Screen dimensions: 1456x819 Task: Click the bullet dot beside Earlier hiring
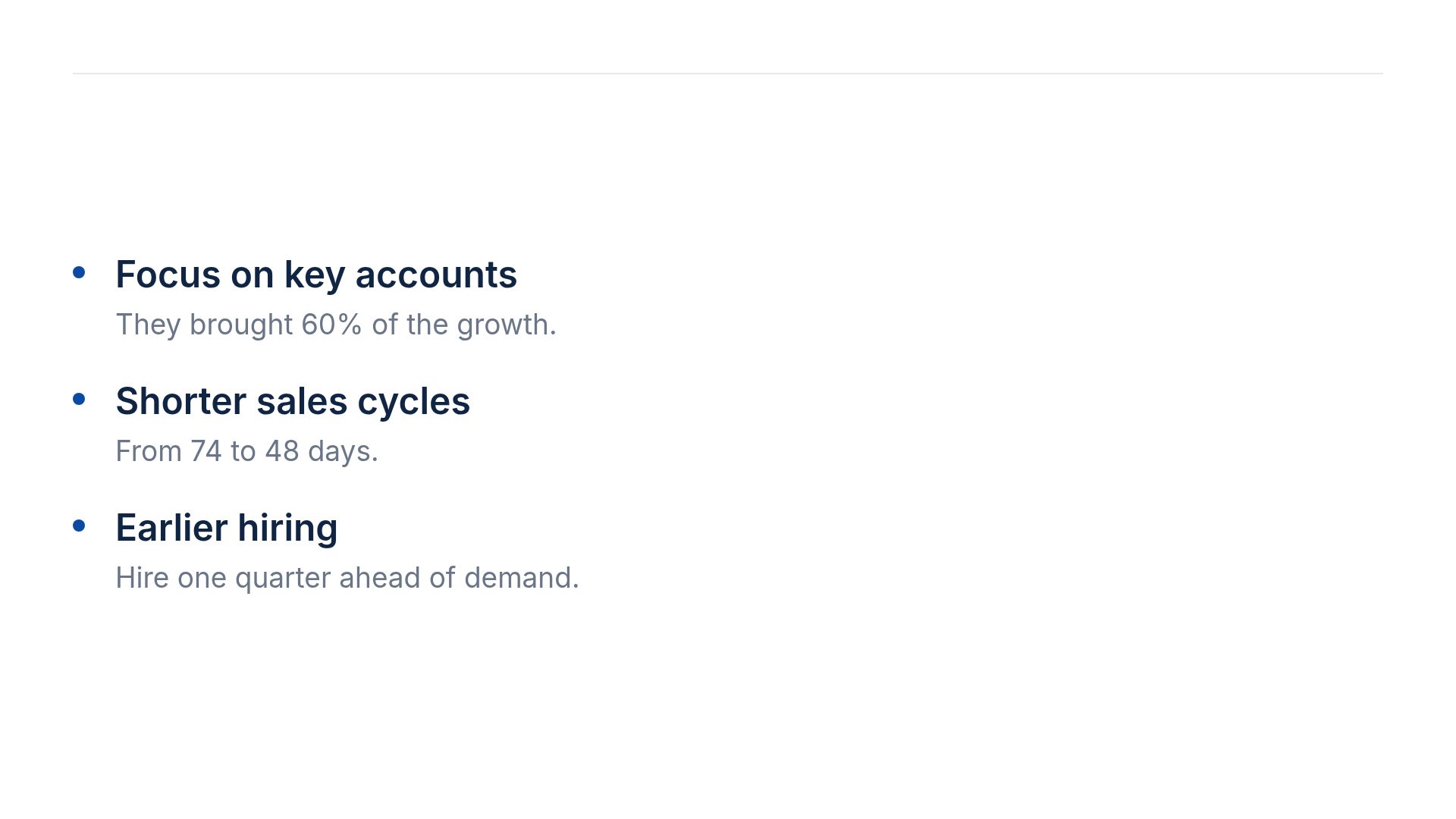pos(79,526)
